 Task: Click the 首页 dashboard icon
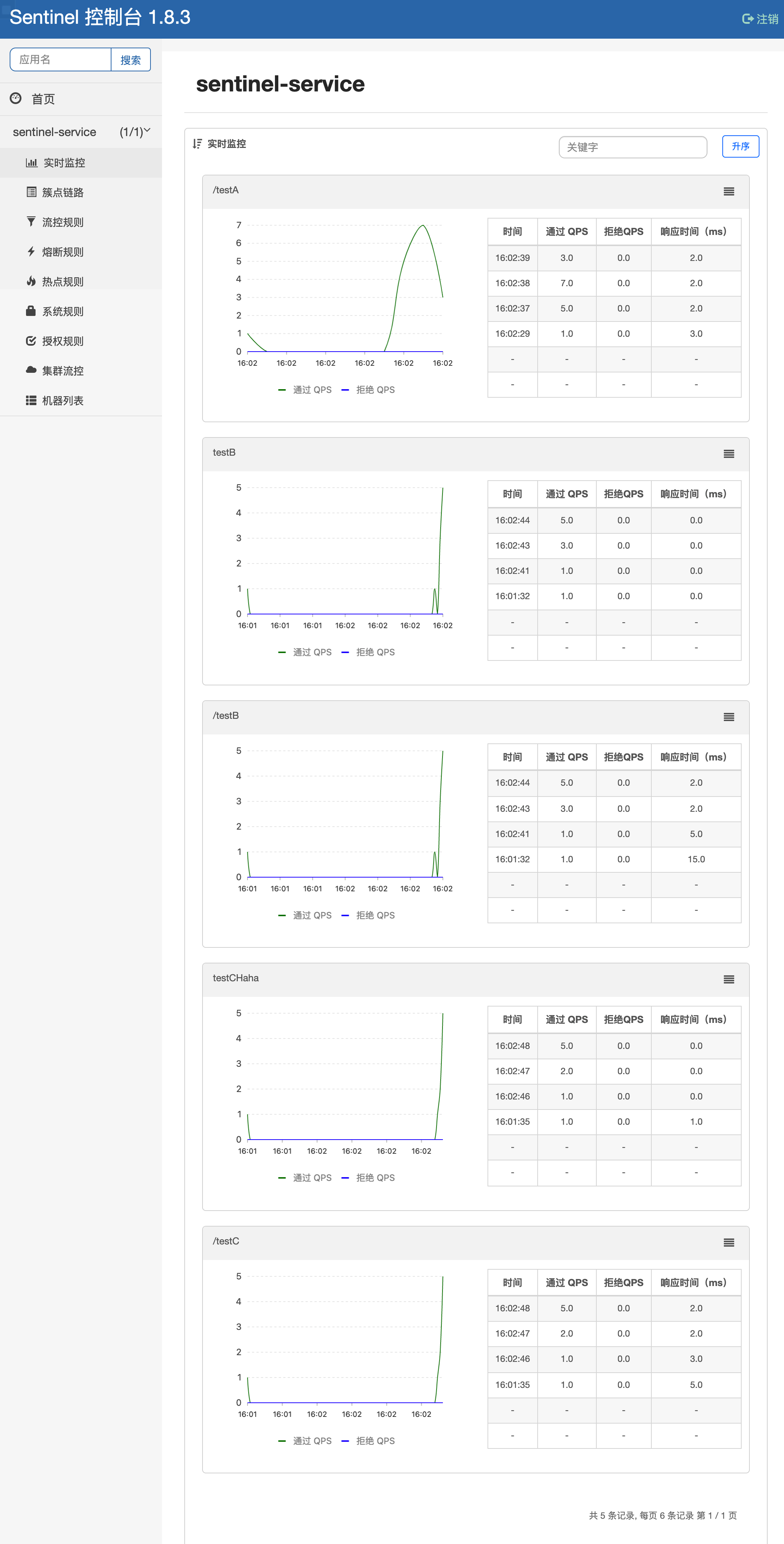[x=16, y=98]
